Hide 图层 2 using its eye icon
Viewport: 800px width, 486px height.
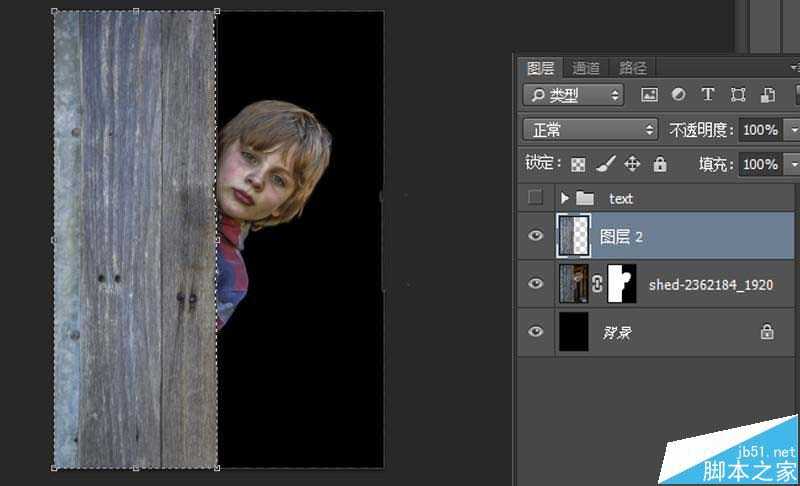tap(536, 236)
